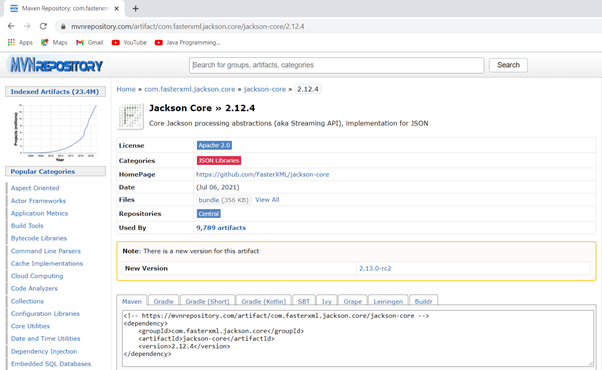This screenshot has width=602, height=370.
Task: Click the browser forward arrow
Action: coord(27,26)
